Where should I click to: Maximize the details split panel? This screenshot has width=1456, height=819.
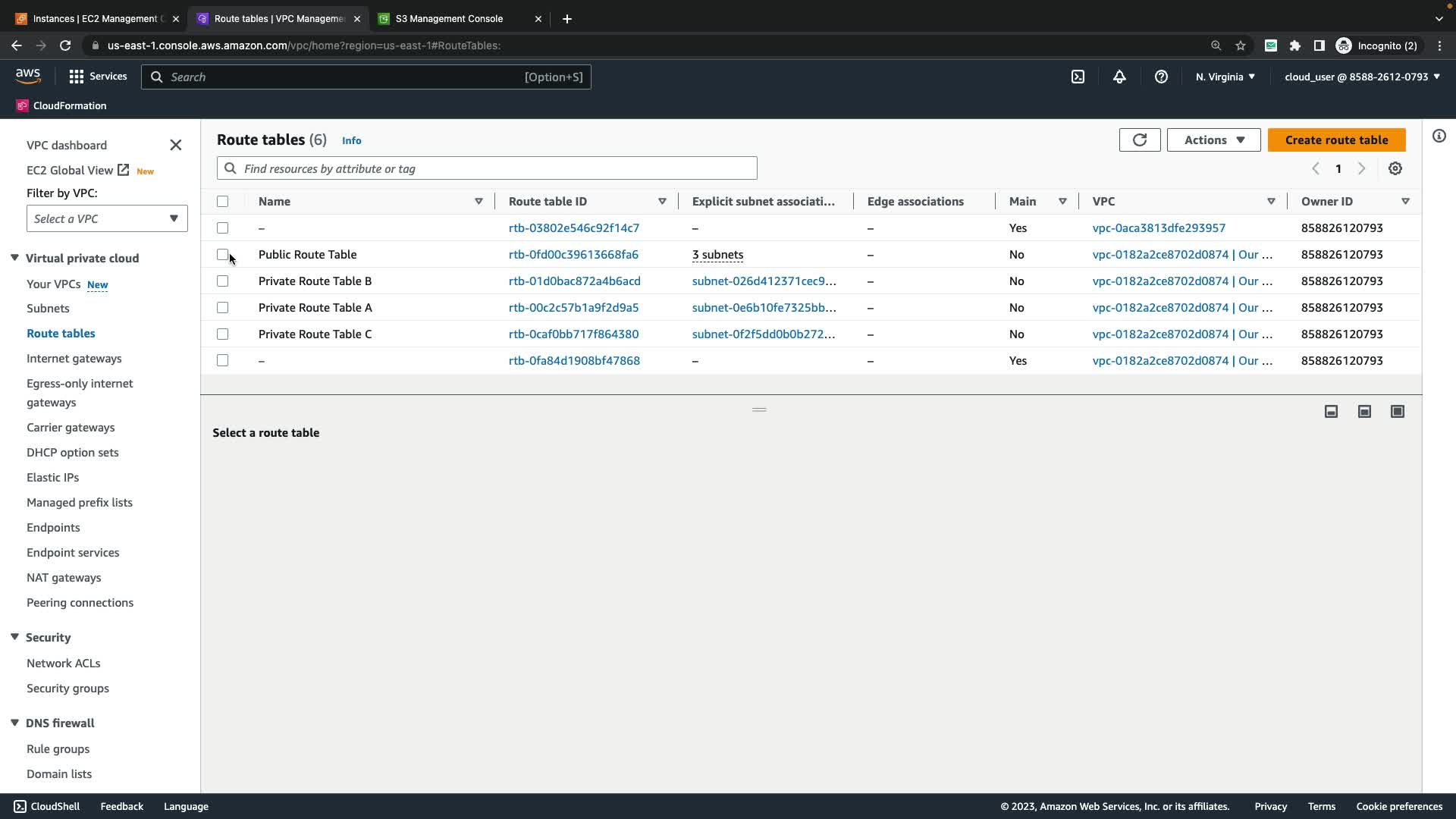coord(1398,411)
